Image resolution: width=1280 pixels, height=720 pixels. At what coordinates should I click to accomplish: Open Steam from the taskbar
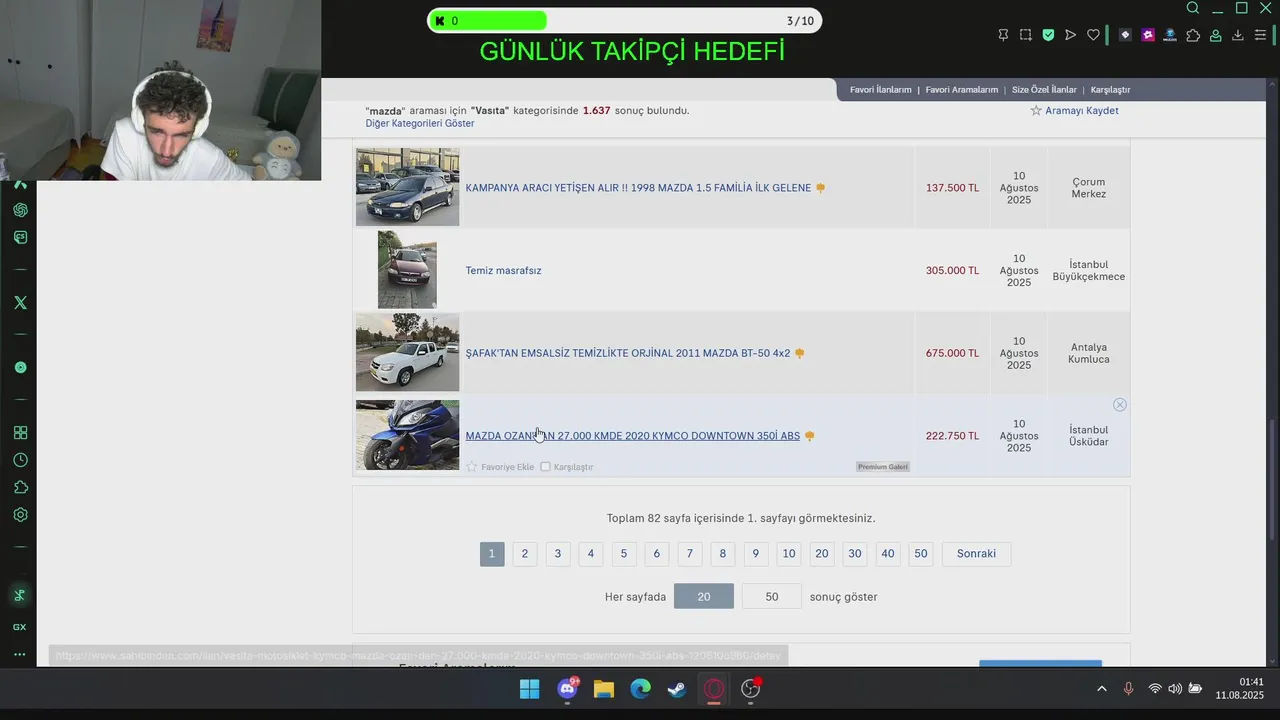[677, 689]
